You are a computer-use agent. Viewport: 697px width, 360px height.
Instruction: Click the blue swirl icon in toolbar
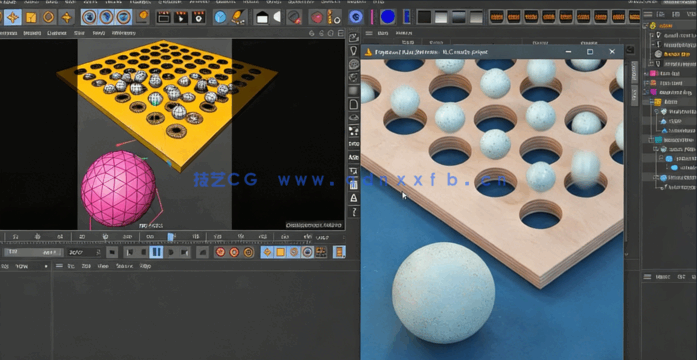[x=356, y=17]
